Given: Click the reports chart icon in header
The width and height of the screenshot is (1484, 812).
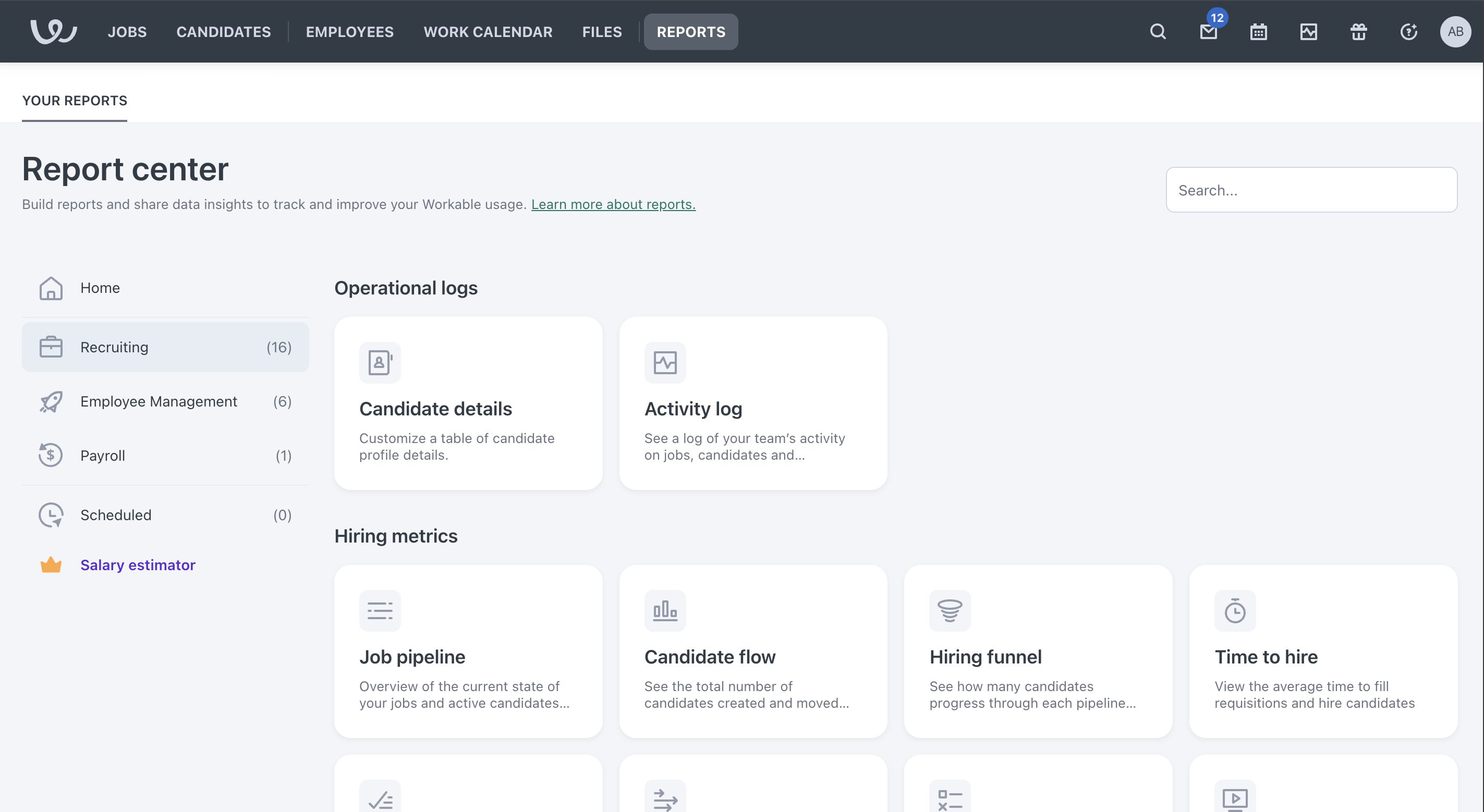Looking at the screenshot, I should click(x=1308, y=32).
